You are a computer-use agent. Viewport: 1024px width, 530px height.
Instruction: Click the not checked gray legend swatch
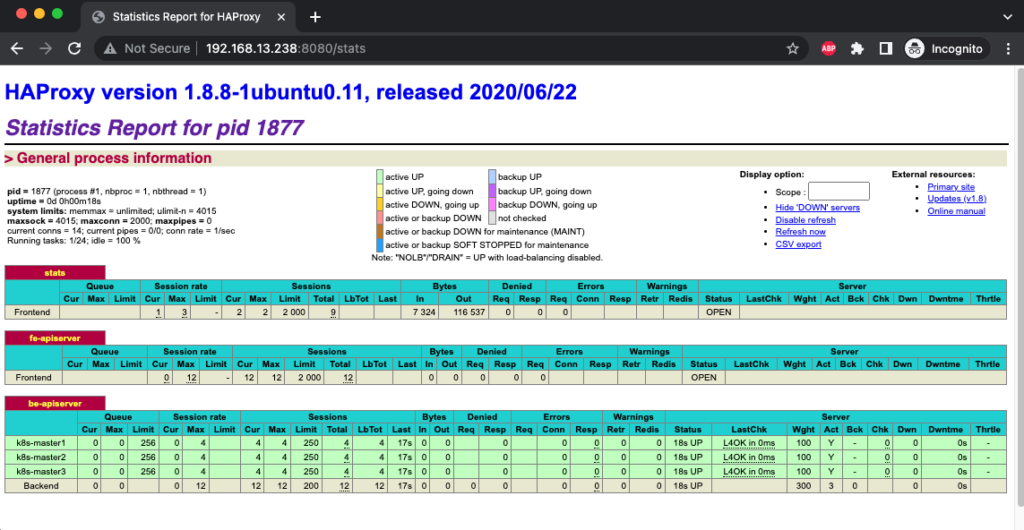tap(492, 218)
